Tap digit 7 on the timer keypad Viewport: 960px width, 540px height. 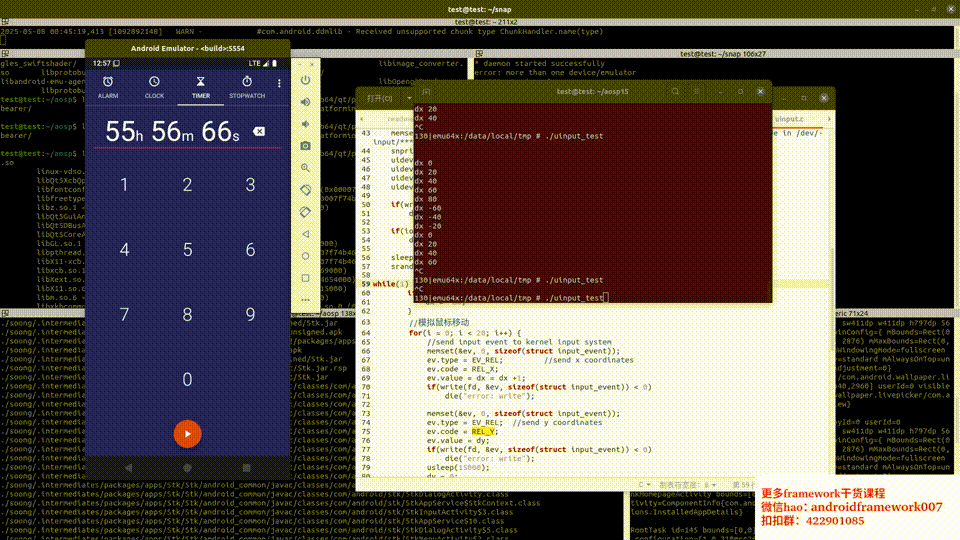[x=124, y=314]
